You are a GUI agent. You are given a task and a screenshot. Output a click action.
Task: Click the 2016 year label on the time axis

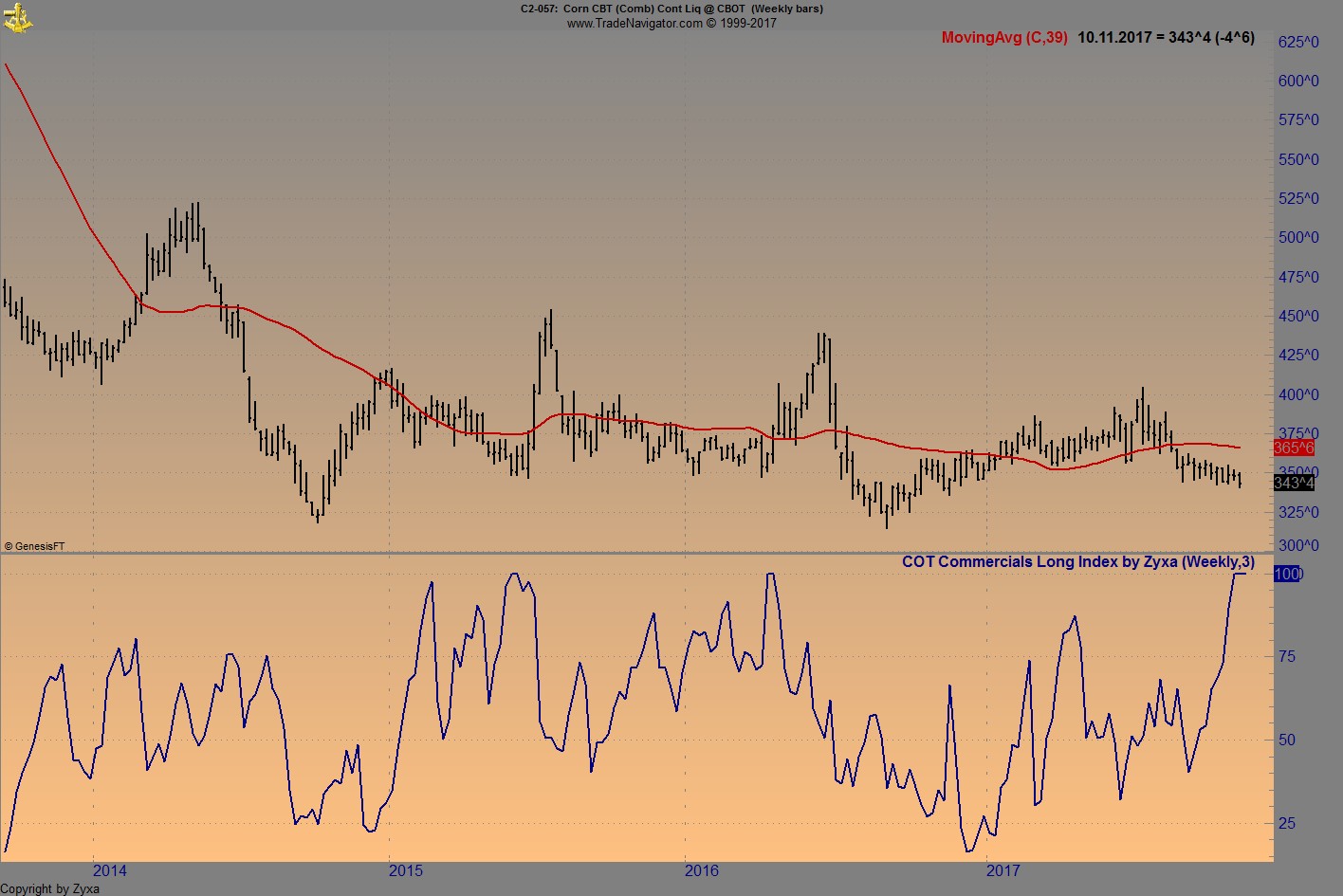pyautogui.click(x=702, y=870)
